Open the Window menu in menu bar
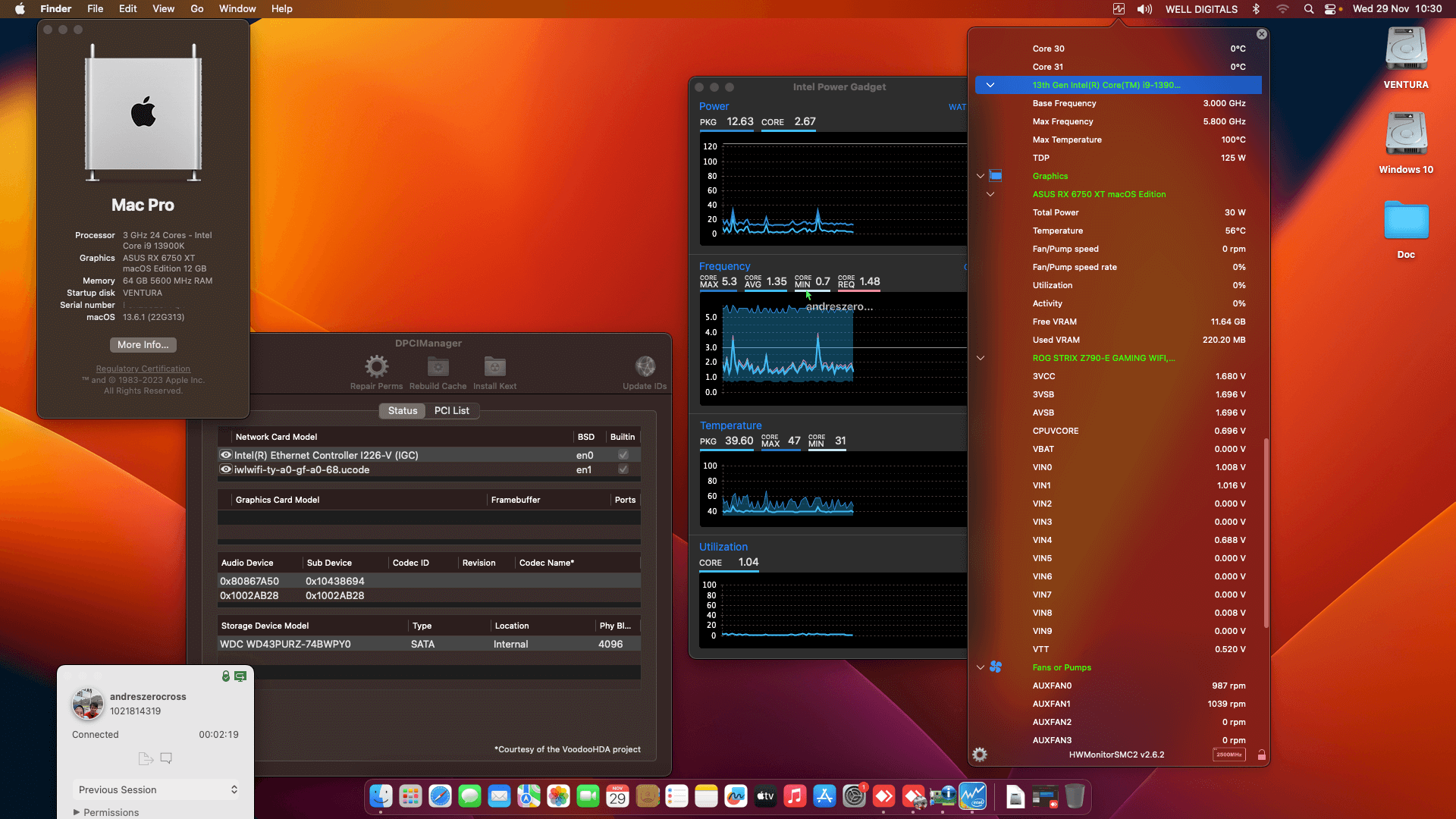 [237, 8]
